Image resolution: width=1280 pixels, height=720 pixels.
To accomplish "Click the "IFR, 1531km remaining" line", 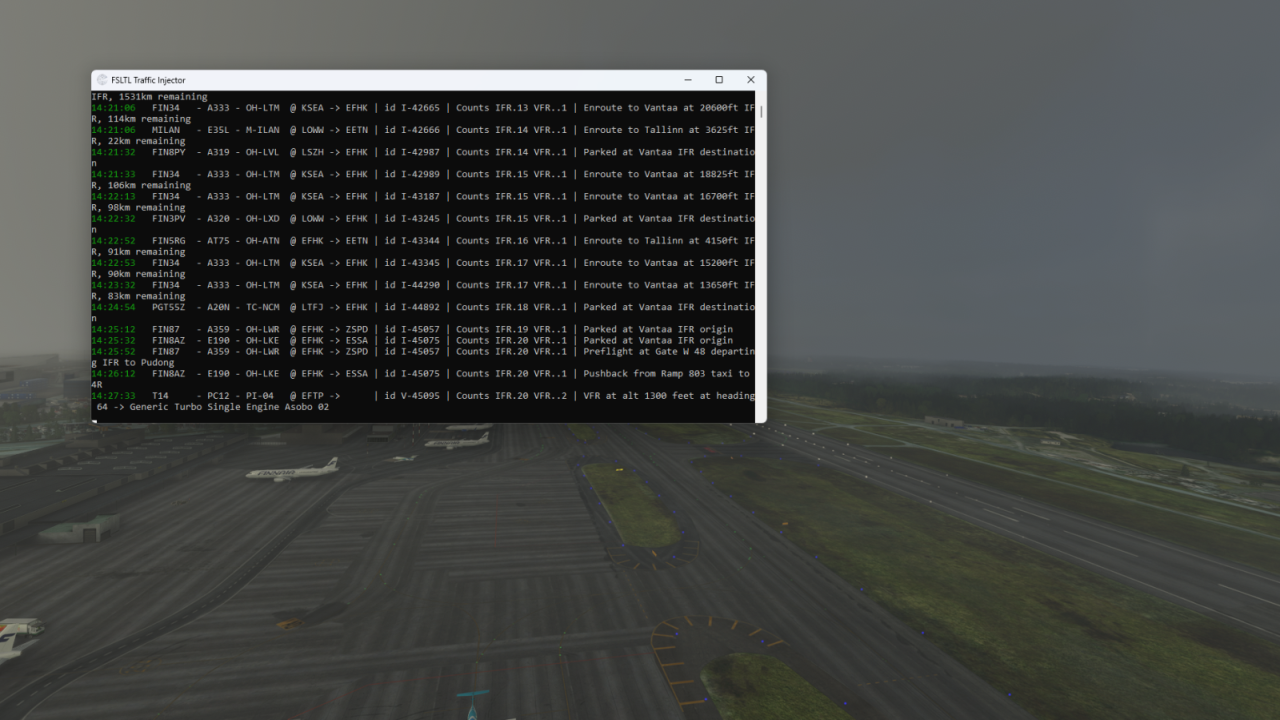I will coord(149,97).
